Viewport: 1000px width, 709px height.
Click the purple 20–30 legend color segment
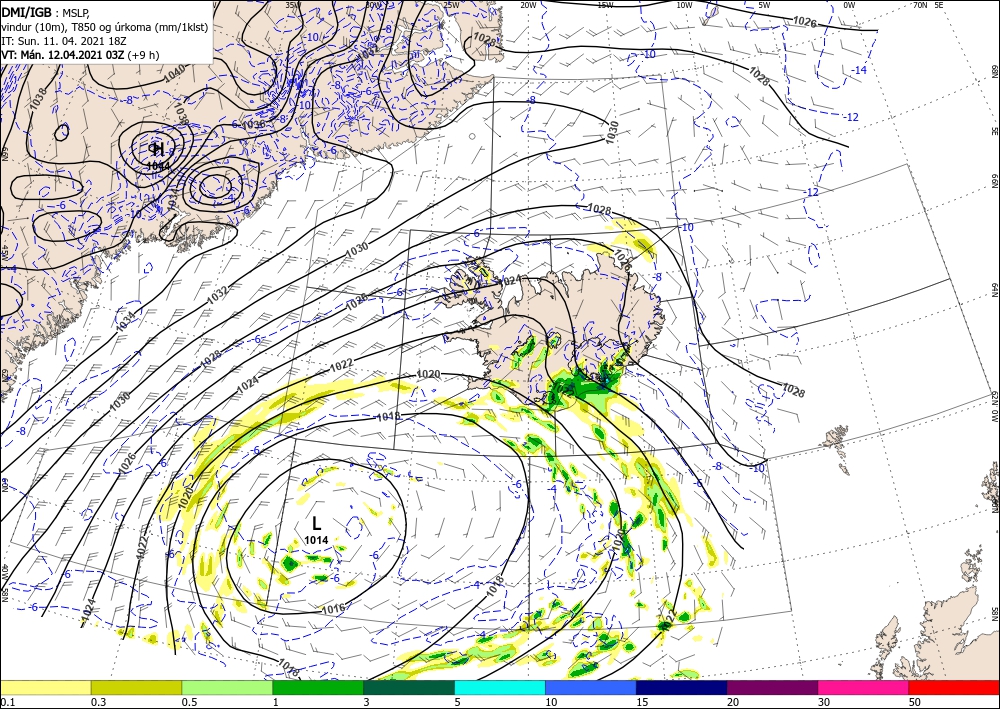click(772, 687)
